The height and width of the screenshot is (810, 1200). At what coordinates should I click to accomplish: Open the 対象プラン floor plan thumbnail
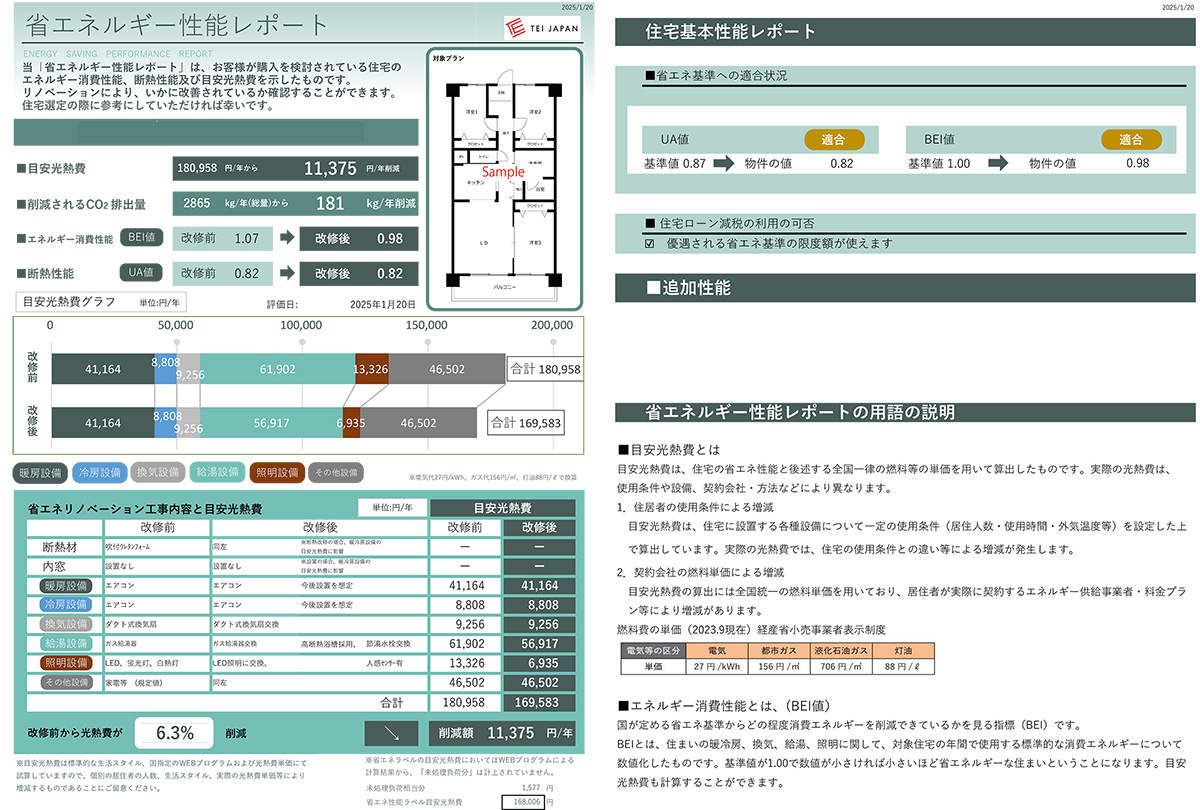[x=505, y=180]
